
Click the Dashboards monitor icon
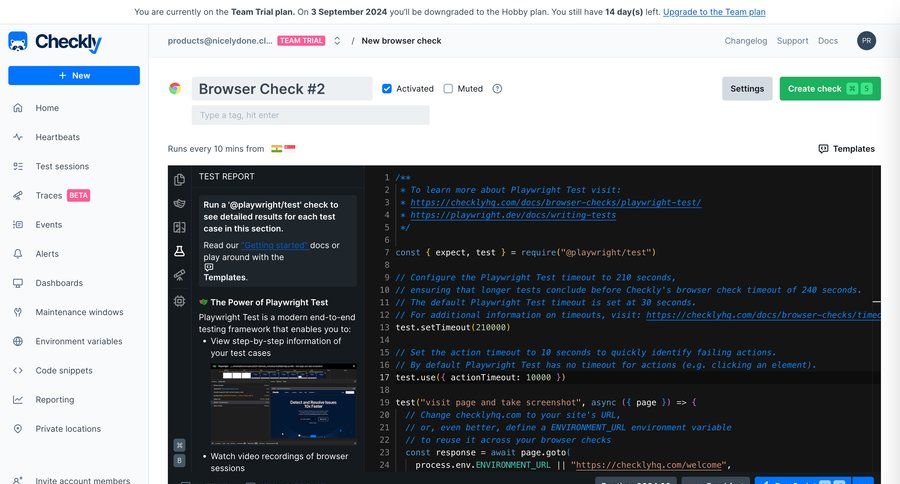pos(18,283)
